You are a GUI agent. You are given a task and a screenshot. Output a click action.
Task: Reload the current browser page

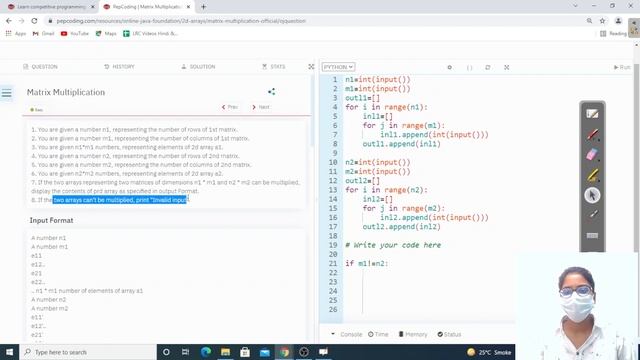pyautogui.click(x=34, y=21)
